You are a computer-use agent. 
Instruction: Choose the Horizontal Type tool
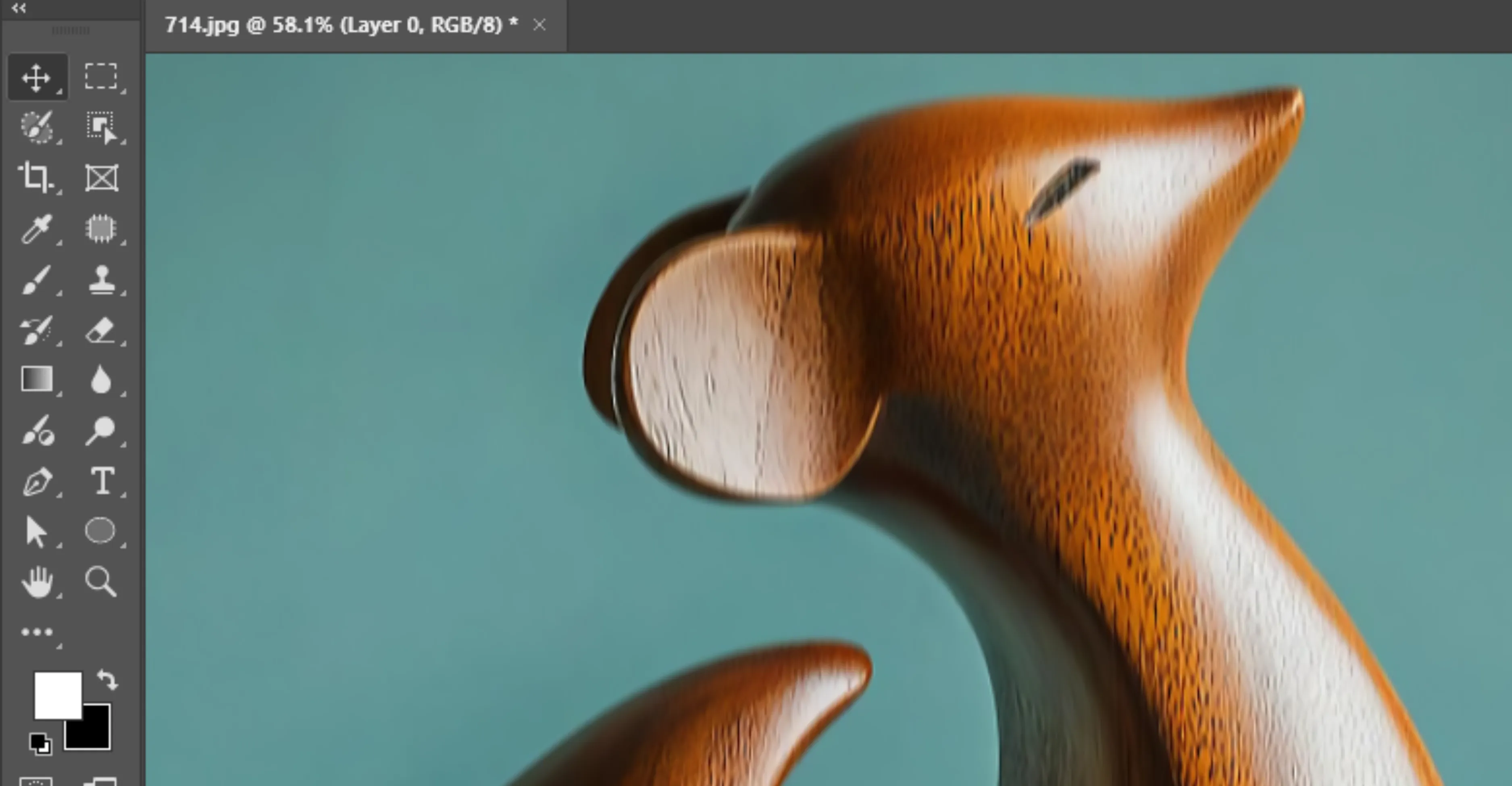pyautogui.click(x=102, y=481)
